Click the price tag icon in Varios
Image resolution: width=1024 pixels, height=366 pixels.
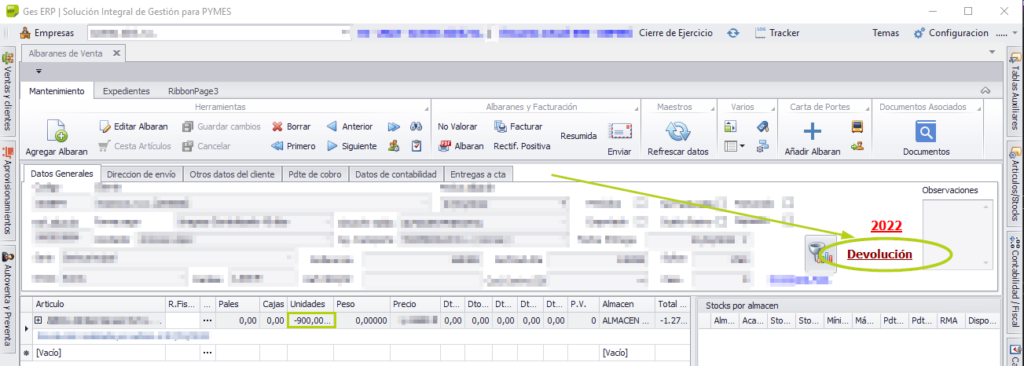tap(762, 127)
